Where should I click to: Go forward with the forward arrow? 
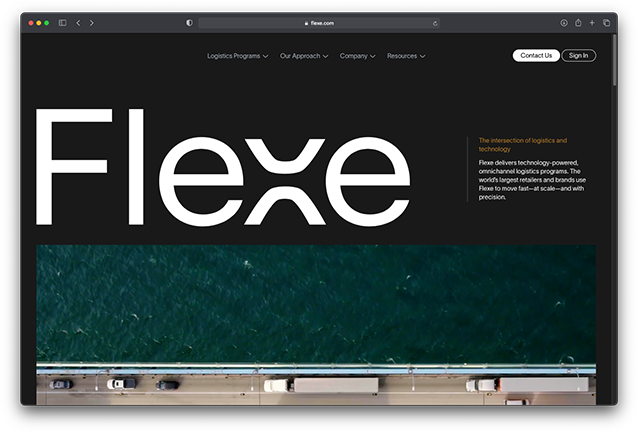click(92, 23)
